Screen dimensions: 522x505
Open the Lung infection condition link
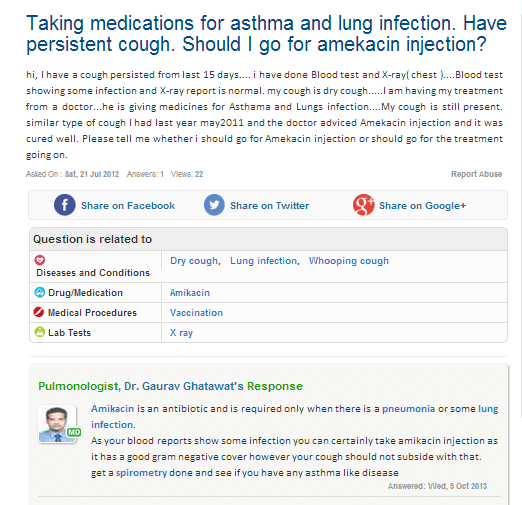click(x=264, y=261)
